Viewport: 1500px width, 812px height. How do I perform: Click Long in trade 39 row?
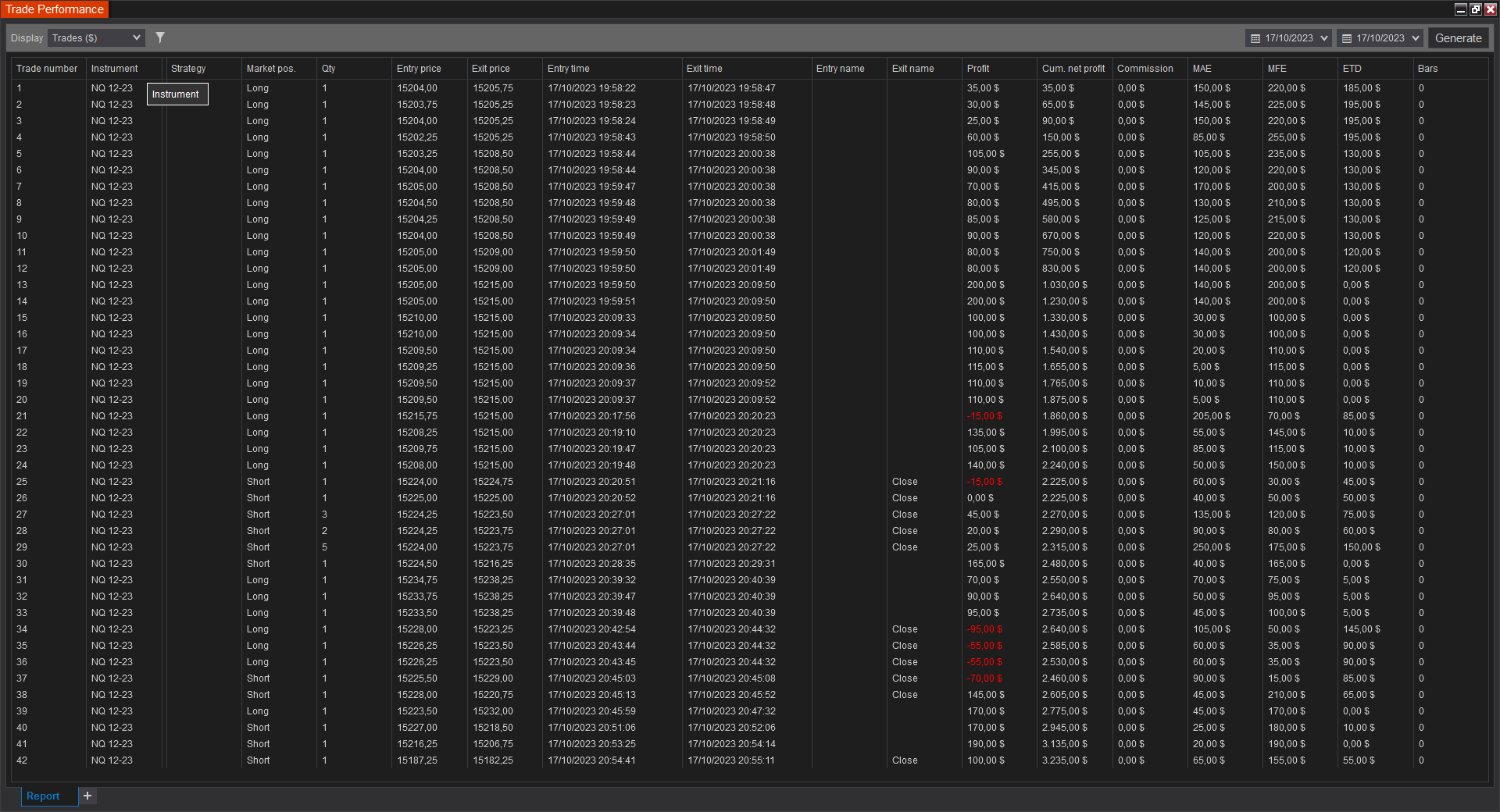point(258,711)
